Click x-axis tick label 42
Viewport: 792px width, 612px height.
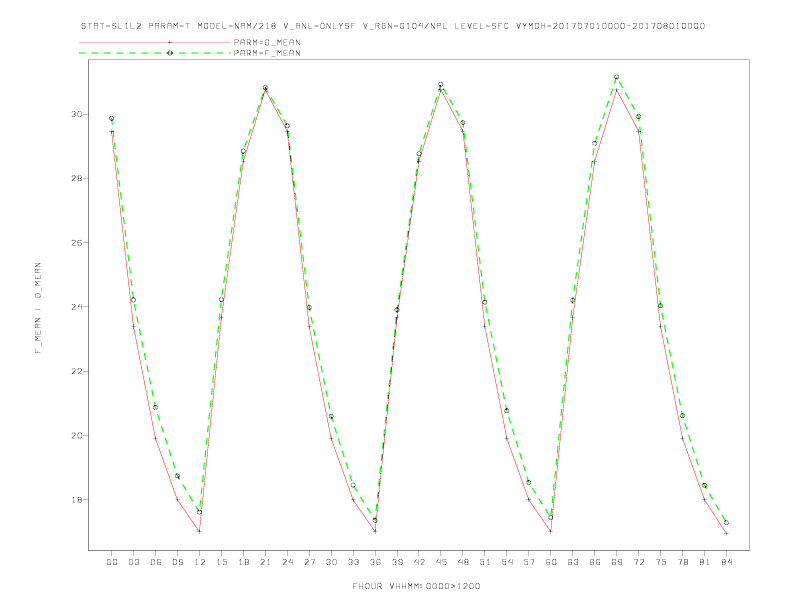pyautogui.click(x=419, y=562)
